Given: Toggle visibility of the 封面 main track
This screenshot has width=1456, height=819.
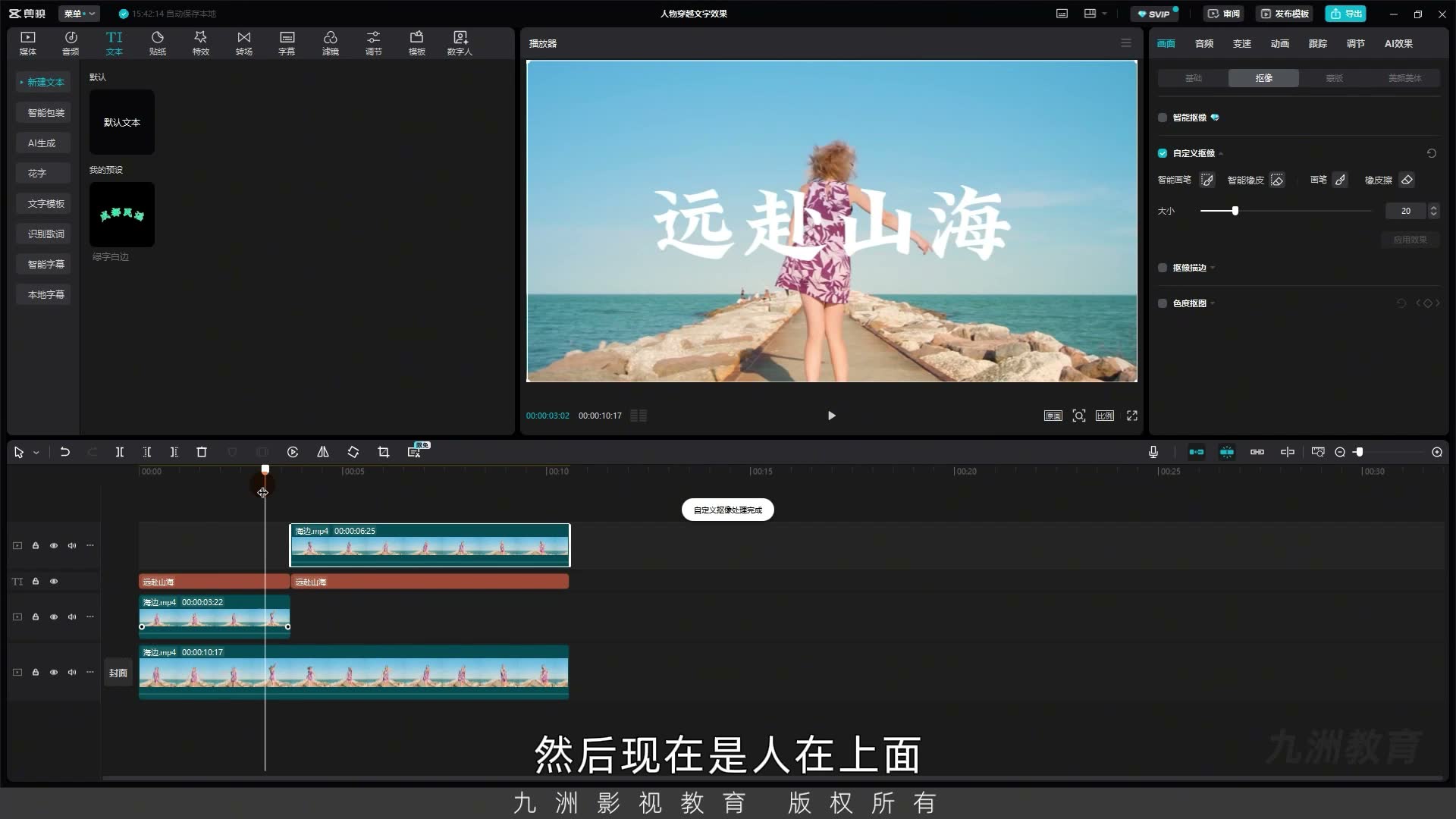Looking at the screenshot, I should click(54, 672).
